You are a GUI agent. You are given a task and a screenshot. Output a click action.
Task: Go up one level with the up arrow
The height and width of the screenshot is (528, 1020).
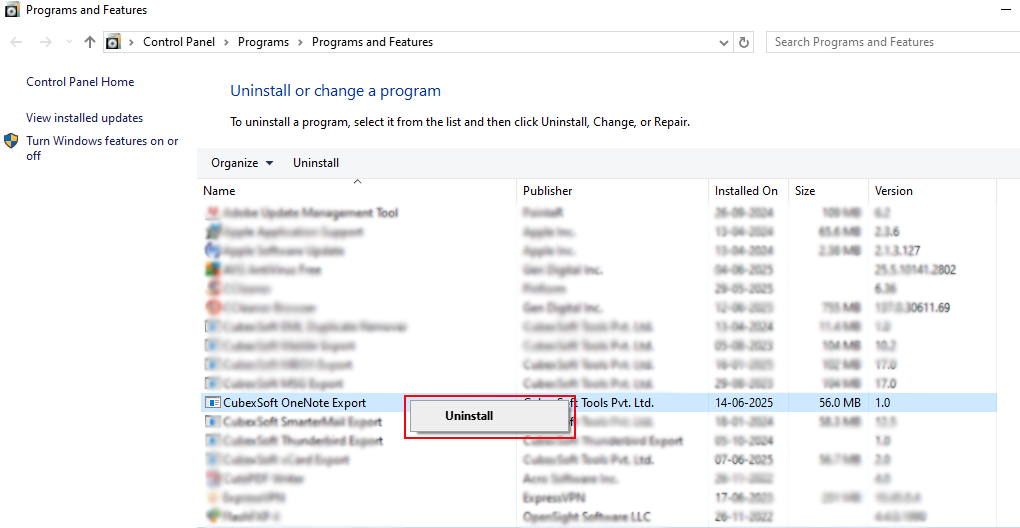coord(90,42)
